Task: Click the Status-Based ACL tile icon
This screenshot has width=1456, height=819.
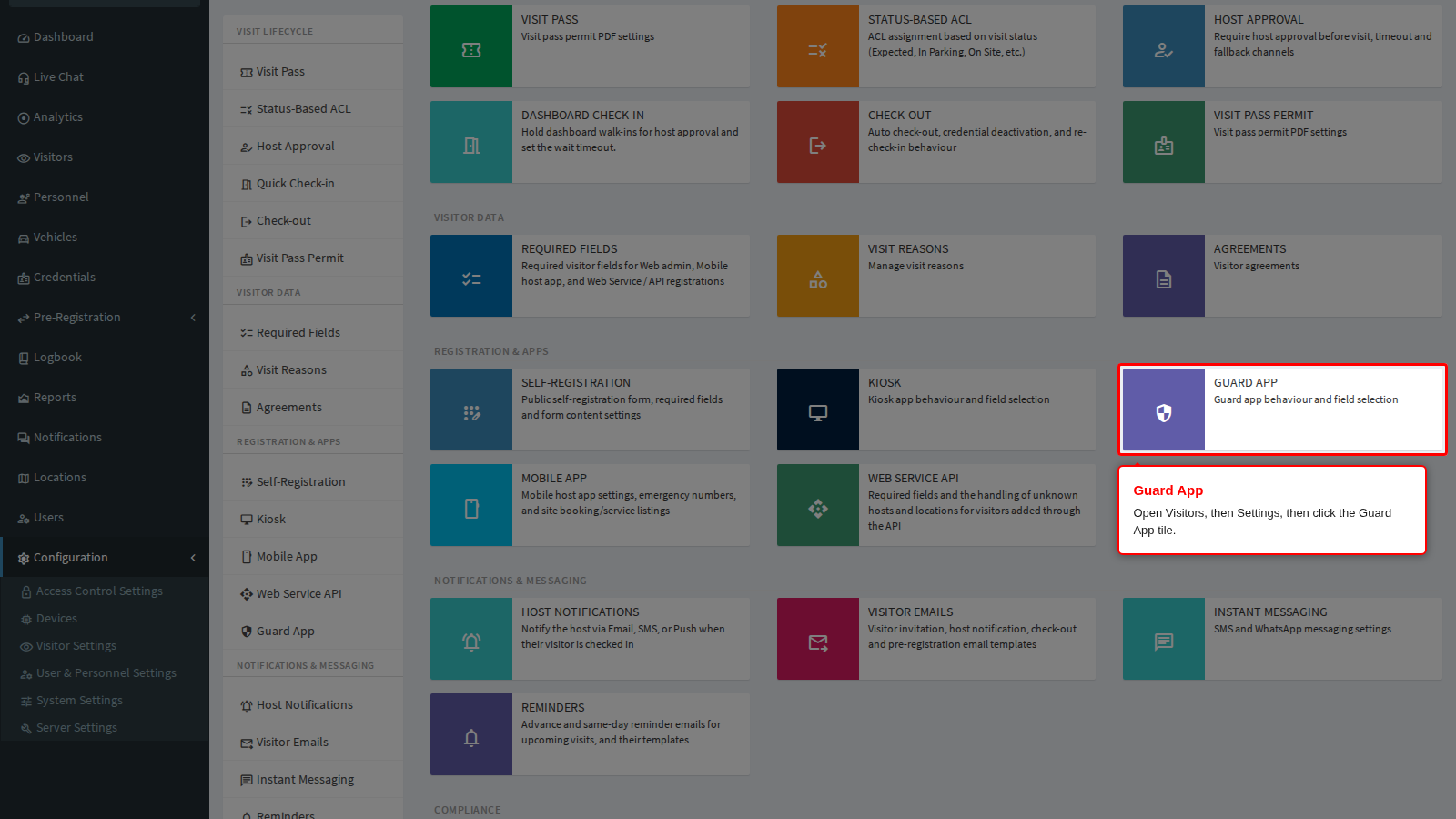Action: pos(818,46)
